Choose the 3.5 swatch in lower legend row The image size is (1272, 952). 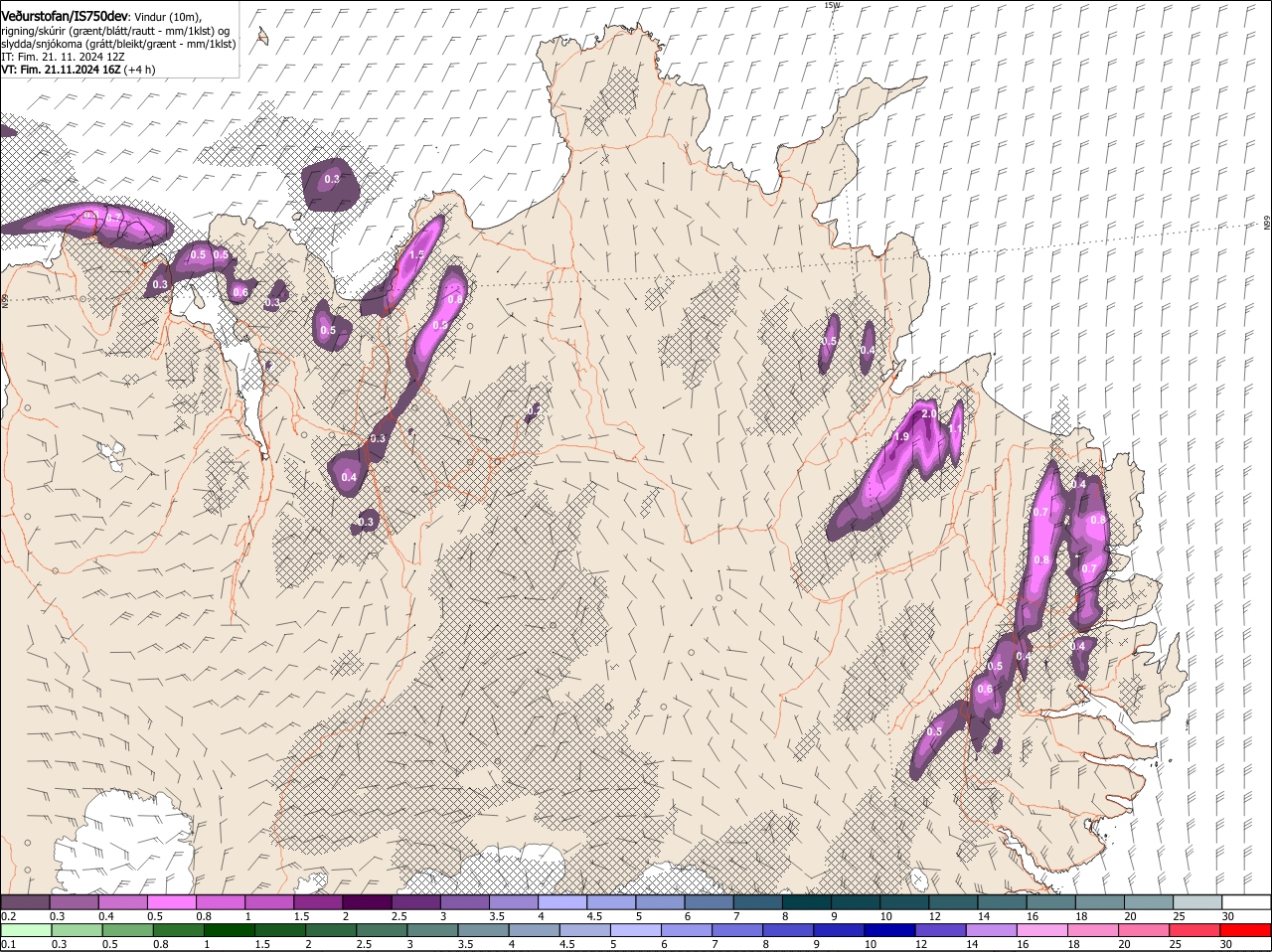point(484,930)
